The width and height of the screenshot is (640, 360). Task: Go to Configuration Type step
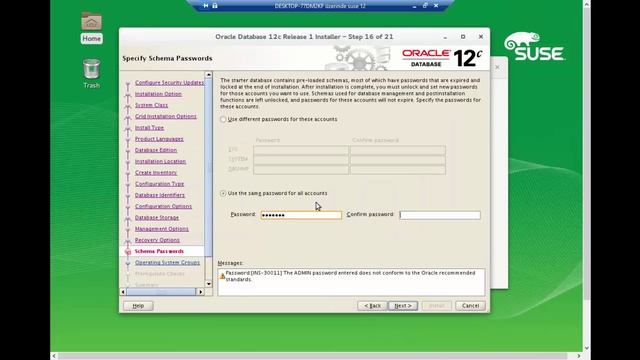160,184
